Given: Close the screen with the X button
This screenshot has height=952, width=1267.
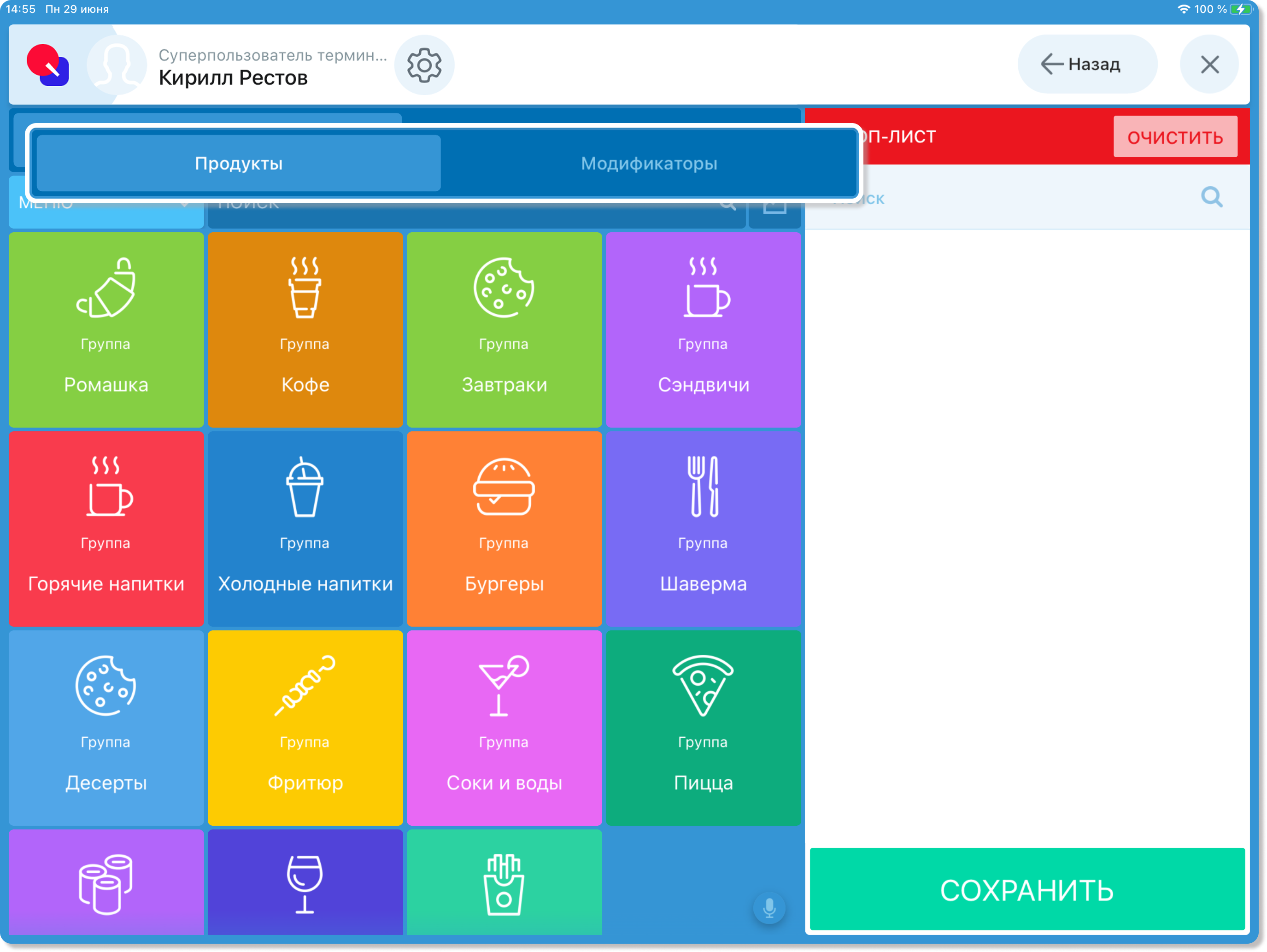Looking at the screenshot, I should 1209,64.
